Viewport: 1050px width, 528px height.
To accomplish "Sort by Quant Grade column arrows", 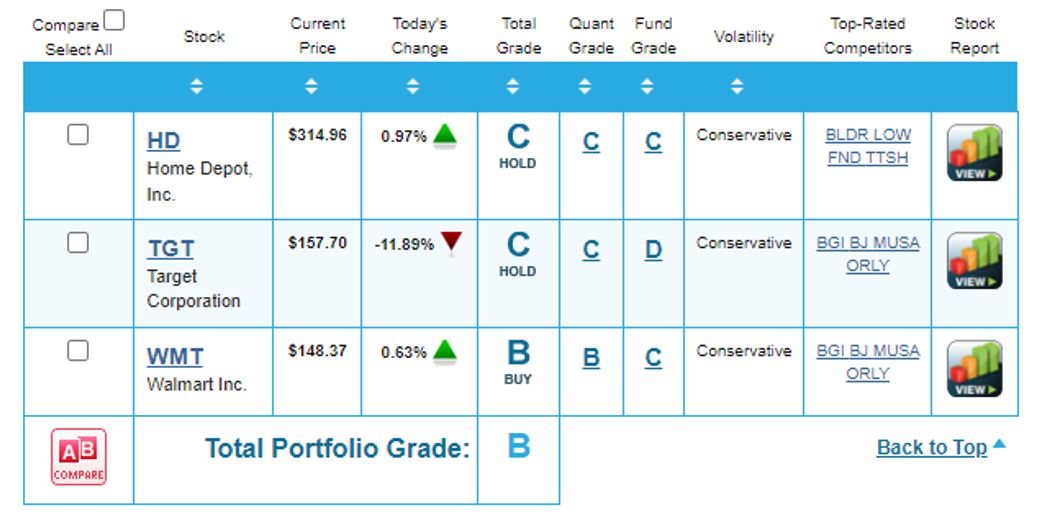I will pyautogui.click(x=585, y=87).
